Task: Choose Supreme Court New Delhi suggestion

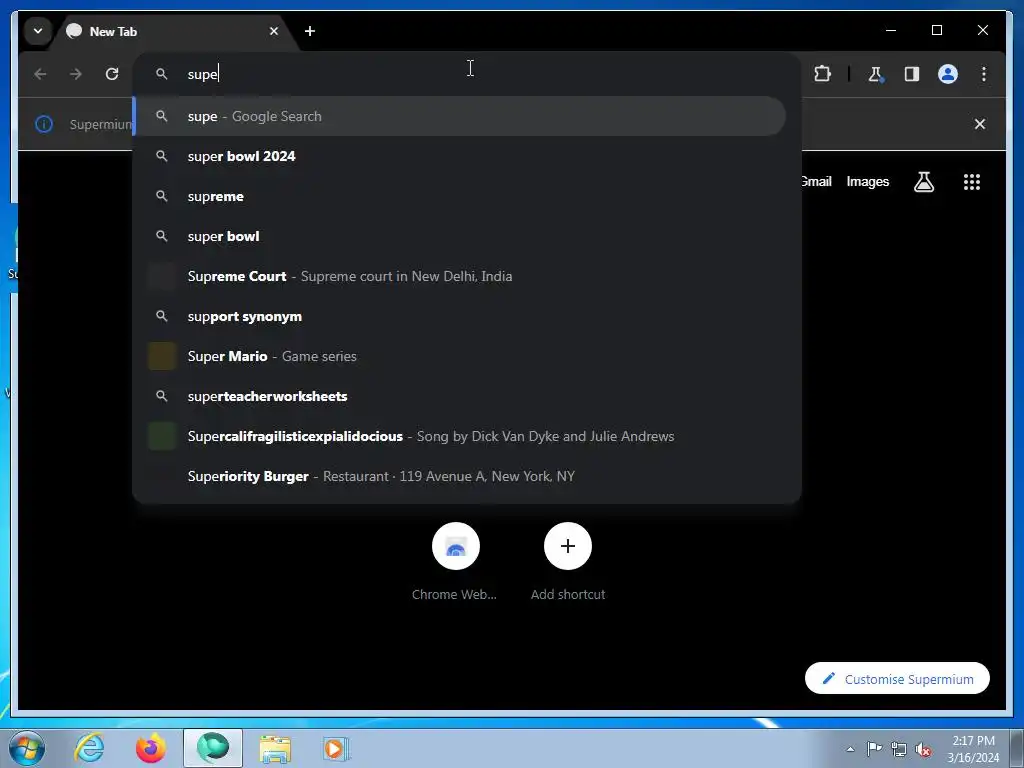Action: pyautogui.click(x=460, y=276)
